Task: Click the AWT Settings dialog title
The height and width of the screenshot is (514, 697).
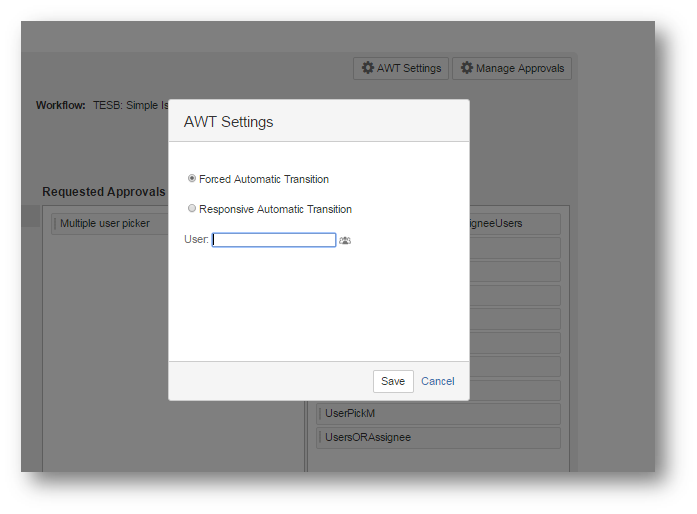Action: coord(228,122)
